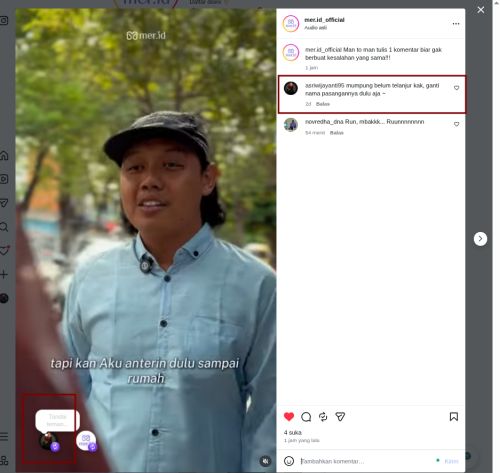The image size is (500, 473).
Task: Reply to novredha_dna via Balas
Action: [337, 133]
